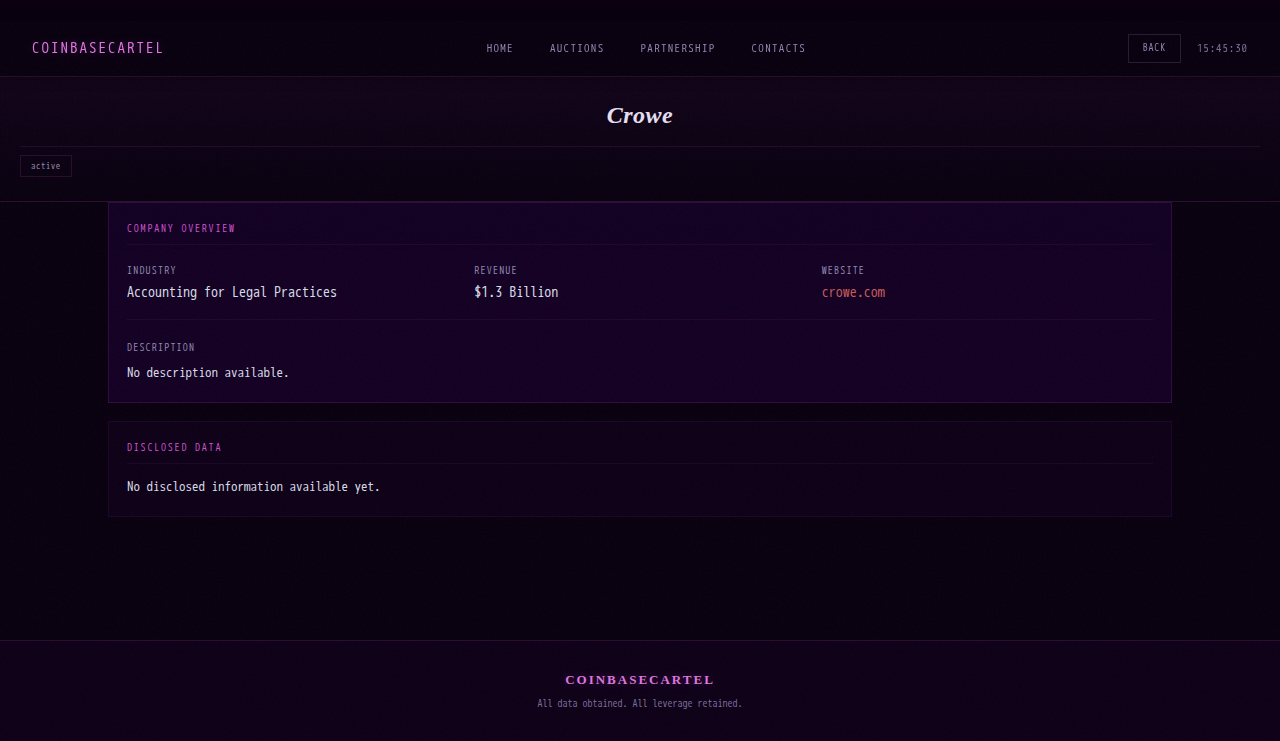Click the WEBSITE field label
This screenshot has width=1280, height=741.
(843, 271)
